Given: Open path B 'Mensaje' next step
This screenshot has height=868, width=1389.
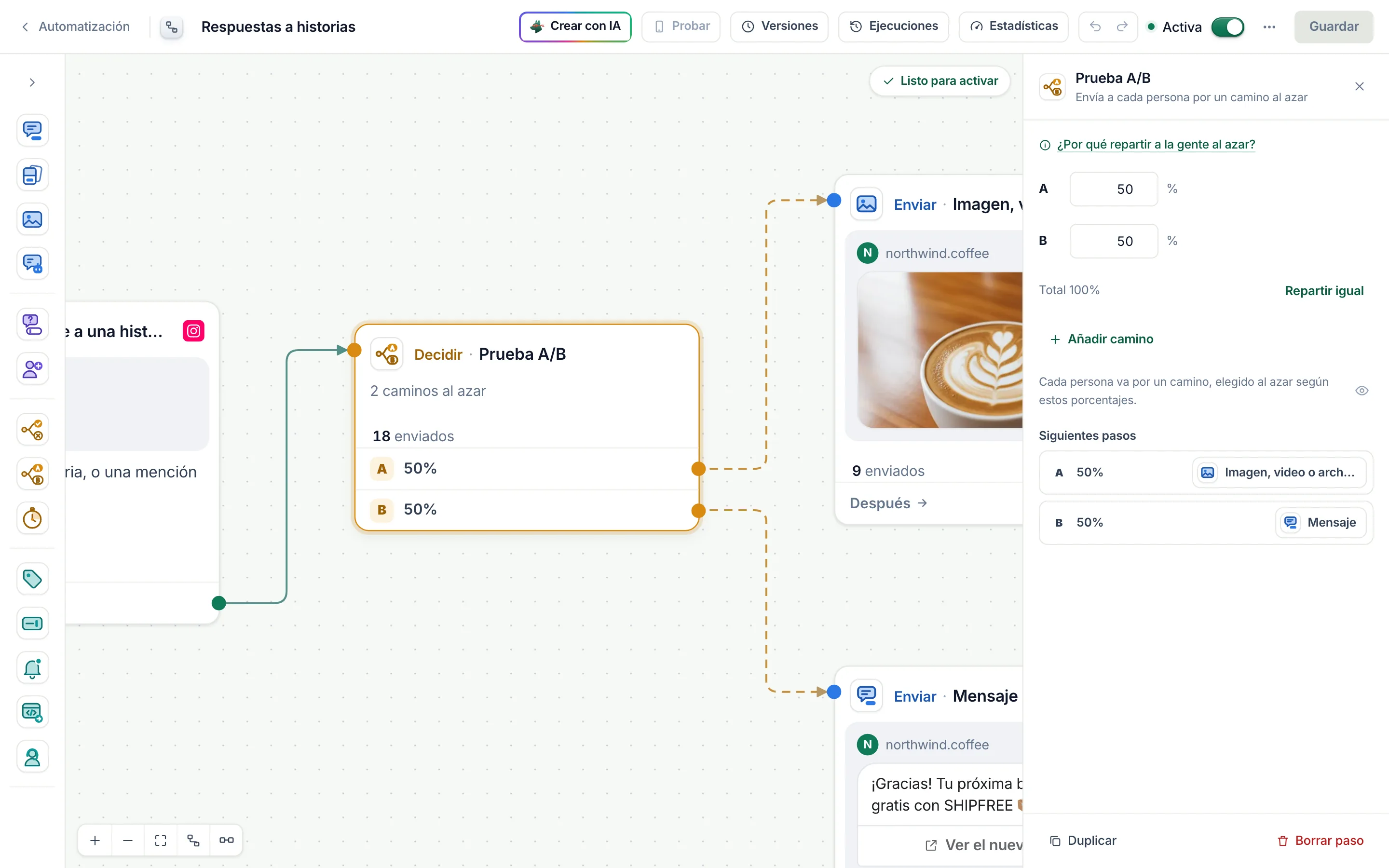Looking at the screenshot, I should coord(1320,522).
